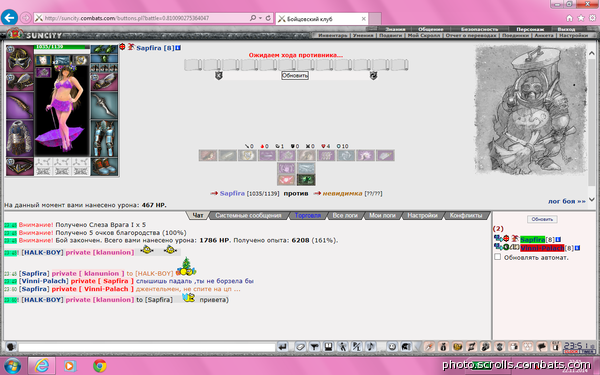The width and height of the screenshot is (600, 375).
Task: Click the chat send arrow icon
Action: pyautogui.click(x=282, y=347)
